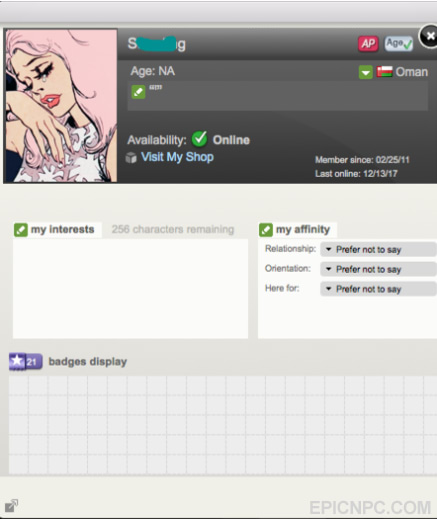Toggle the green Online availability checkmark

(199, 139)
